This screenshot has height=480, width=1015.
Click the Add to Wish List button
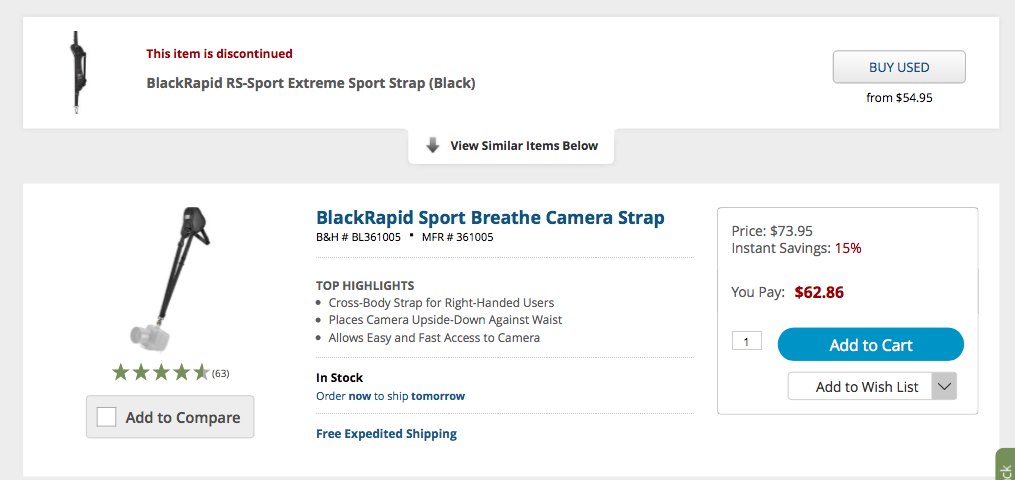(x=860, y=386)
